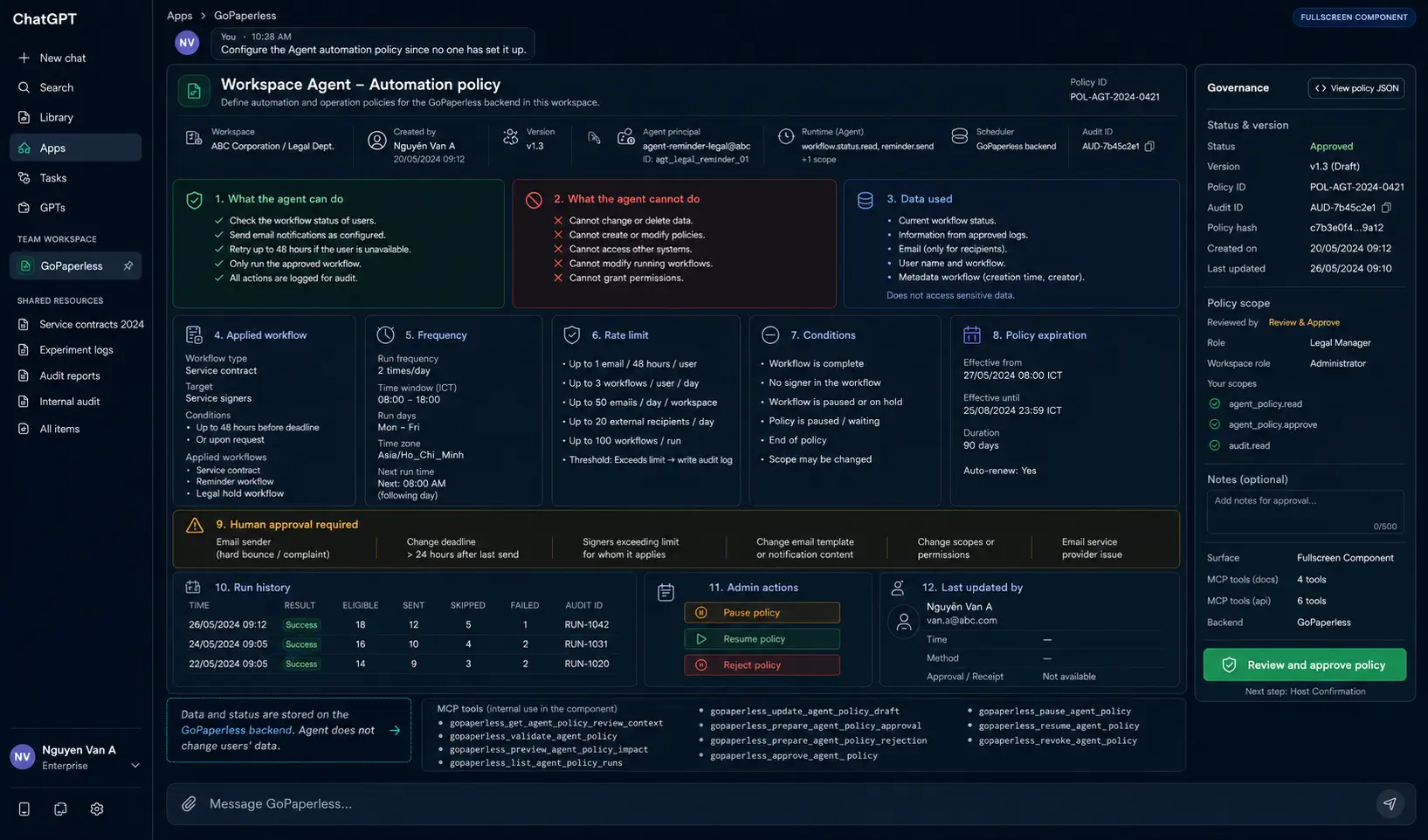
Task: Click the shield icon of What the agent can do
Action: pyautogui.click(x=195, y=201)
